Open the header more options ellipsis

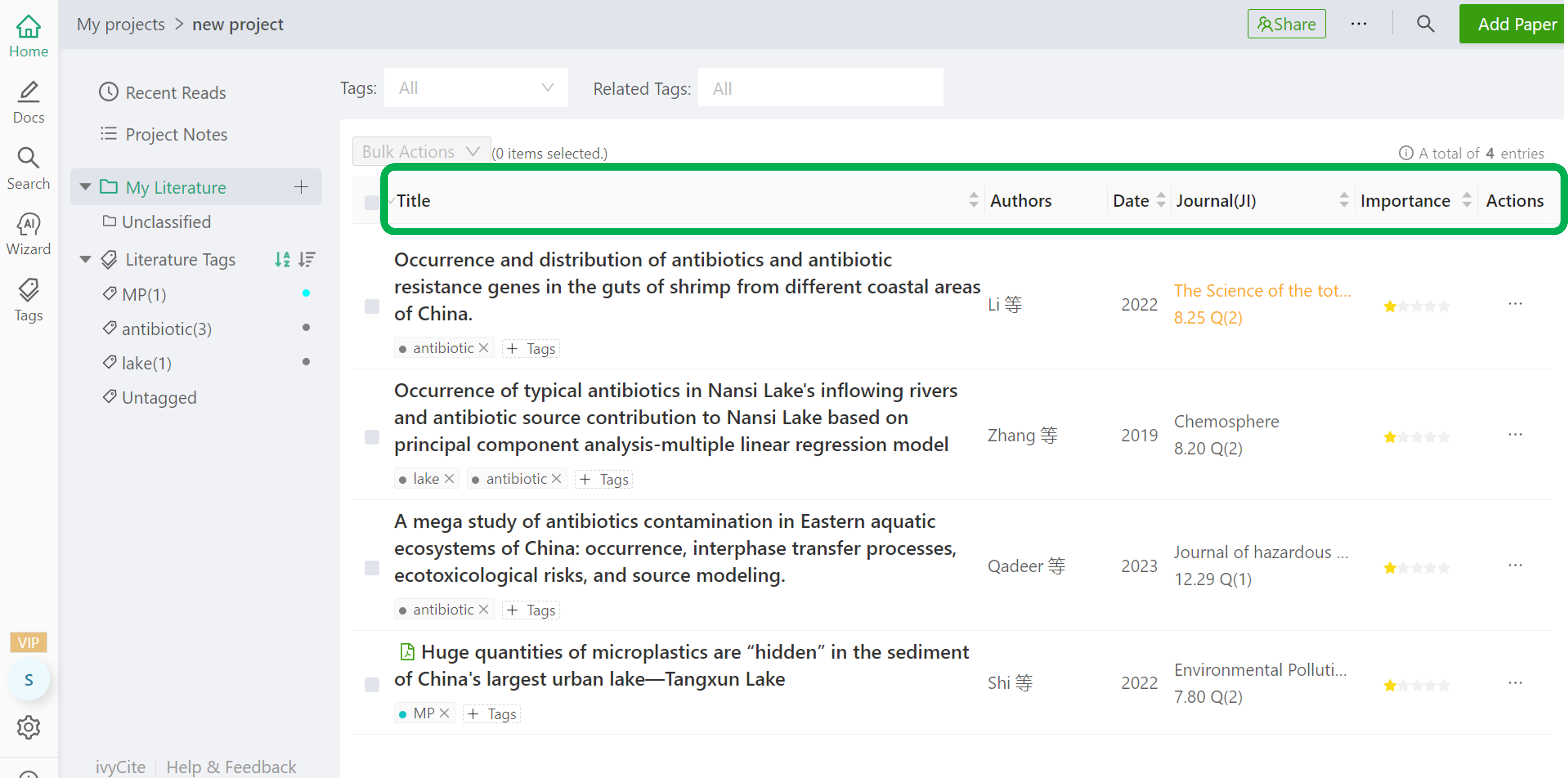(1359, 24)
